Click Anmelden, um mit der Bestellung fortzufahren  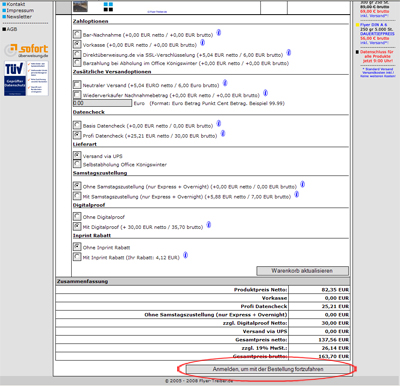point(268,369)
